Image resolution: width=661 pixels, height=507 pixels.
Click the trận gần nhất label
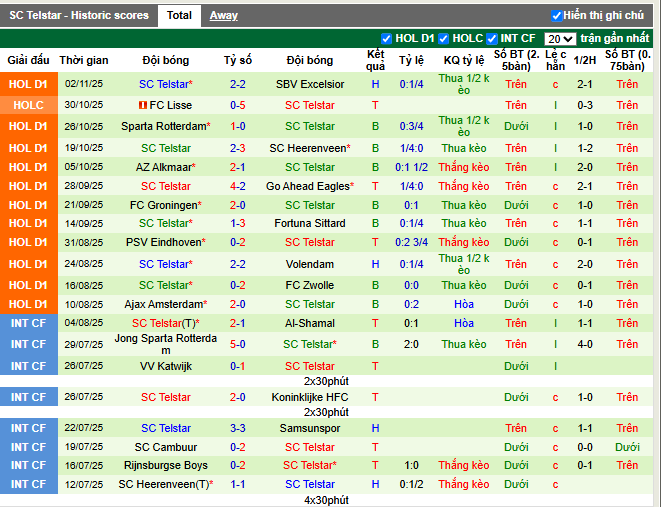click(x=615, y=38)
